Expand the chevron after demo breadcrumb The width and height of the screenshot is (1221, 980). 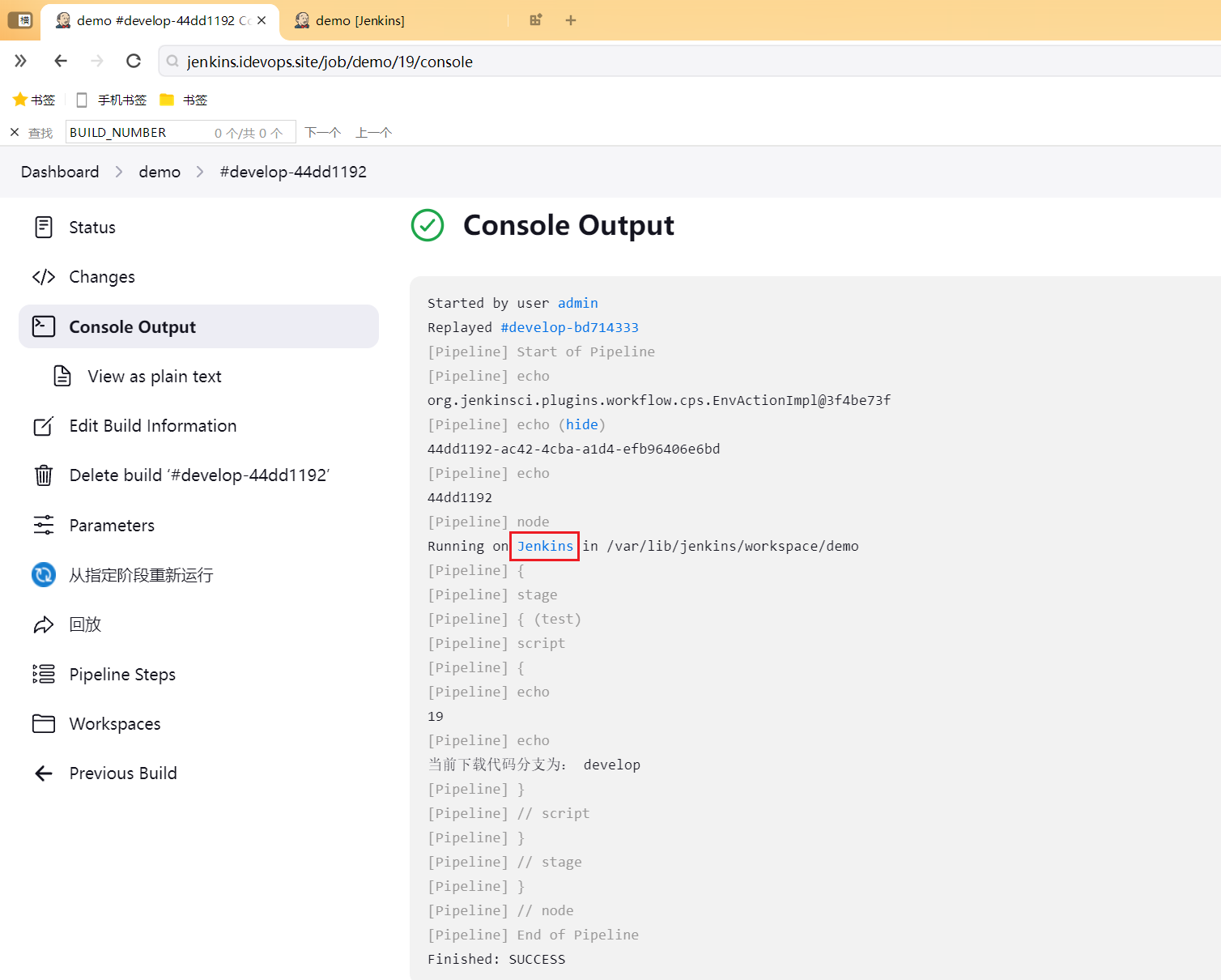(200, 172)
